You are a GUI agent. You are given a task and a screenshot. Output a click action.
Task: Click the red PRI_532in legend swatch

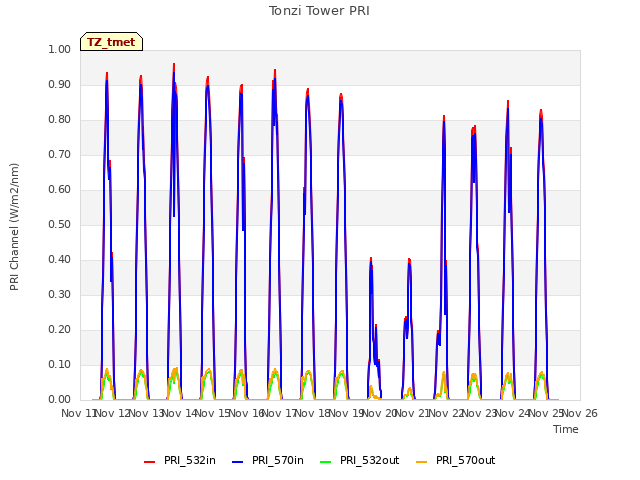pos(150,461)
